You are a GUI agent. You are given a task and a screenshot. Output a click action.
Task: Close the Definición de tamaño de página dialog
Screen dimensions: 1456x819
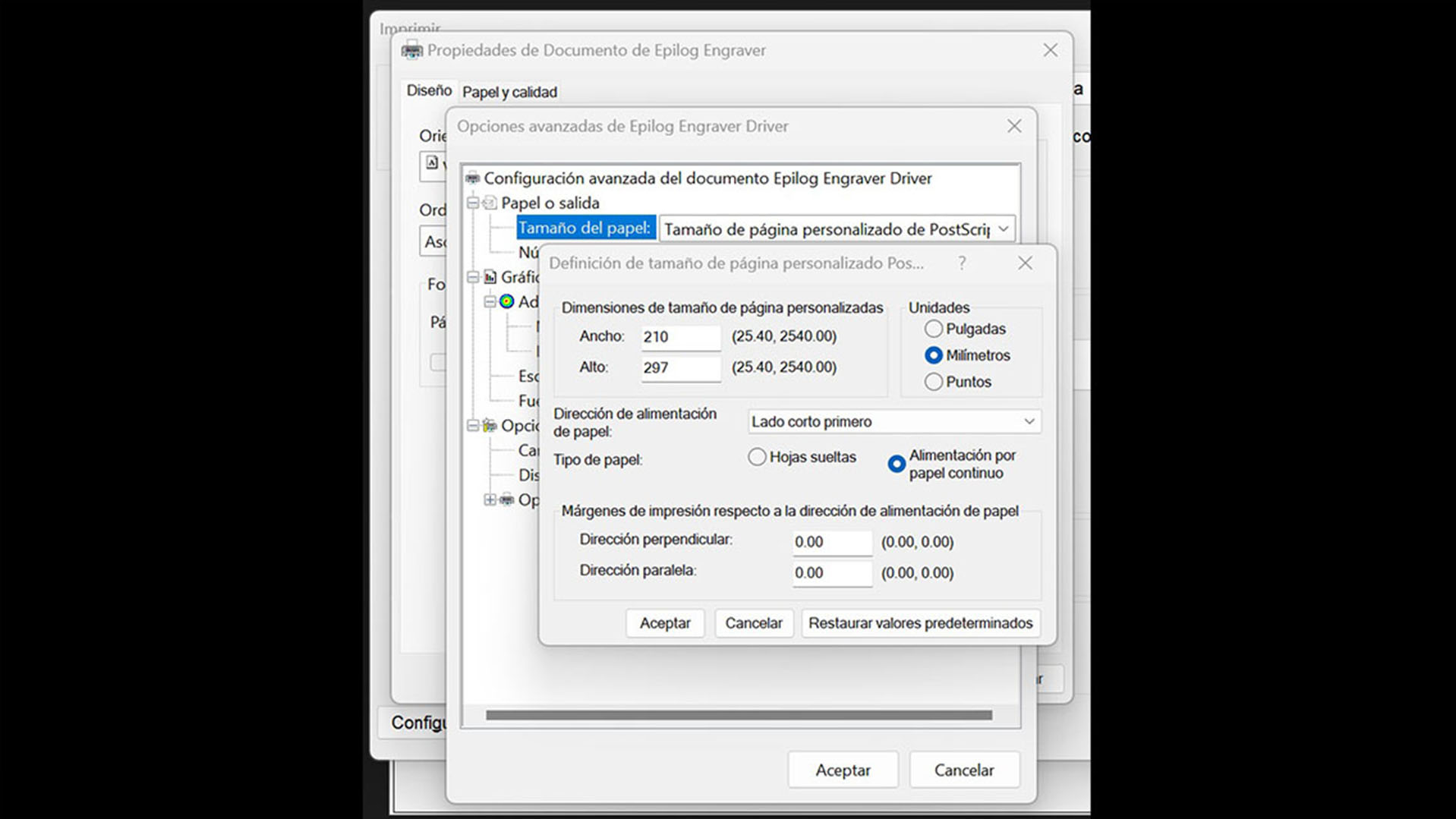[x=1025, y=263]
